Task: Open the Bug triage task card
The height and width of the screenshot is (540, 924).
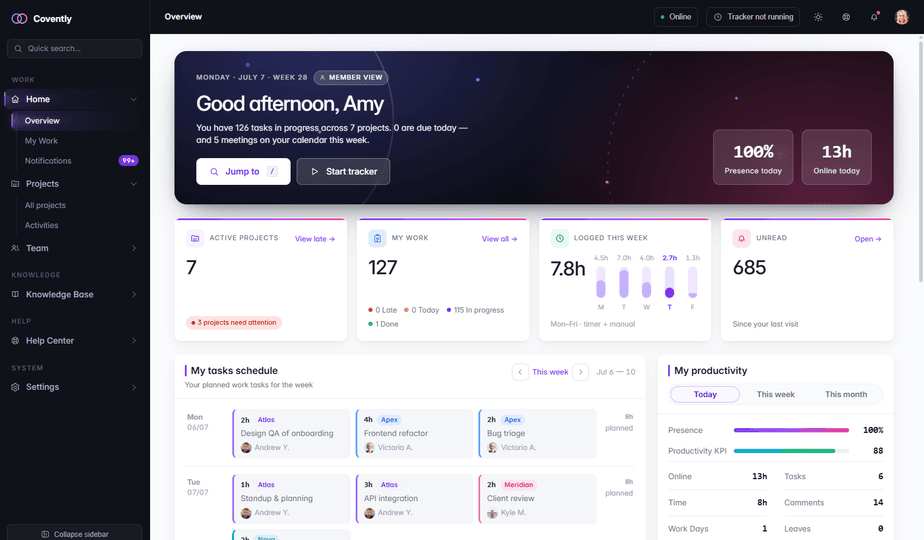Action: click(x=537, y=433)
